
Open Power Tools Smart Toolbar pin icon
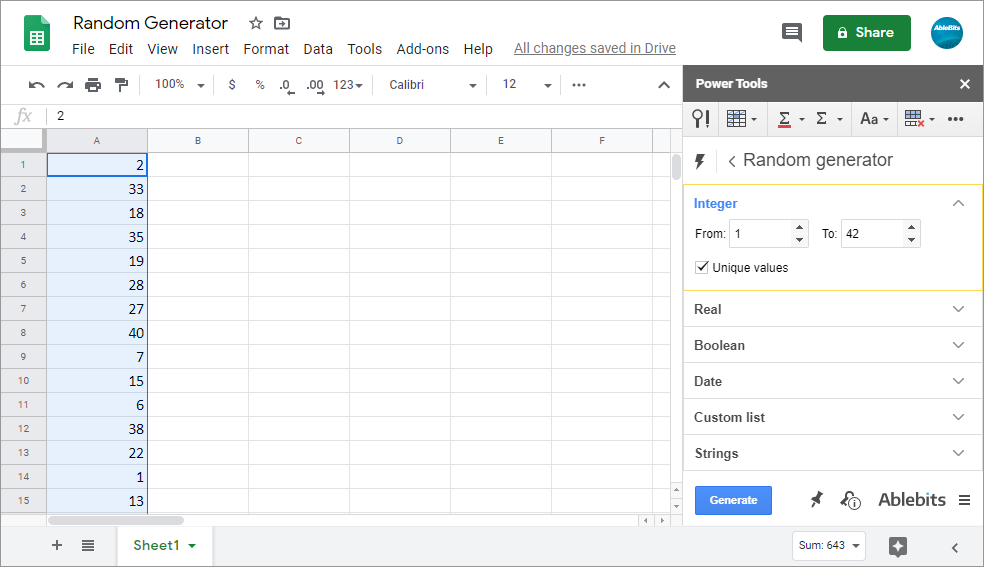[x=701, y=119]
